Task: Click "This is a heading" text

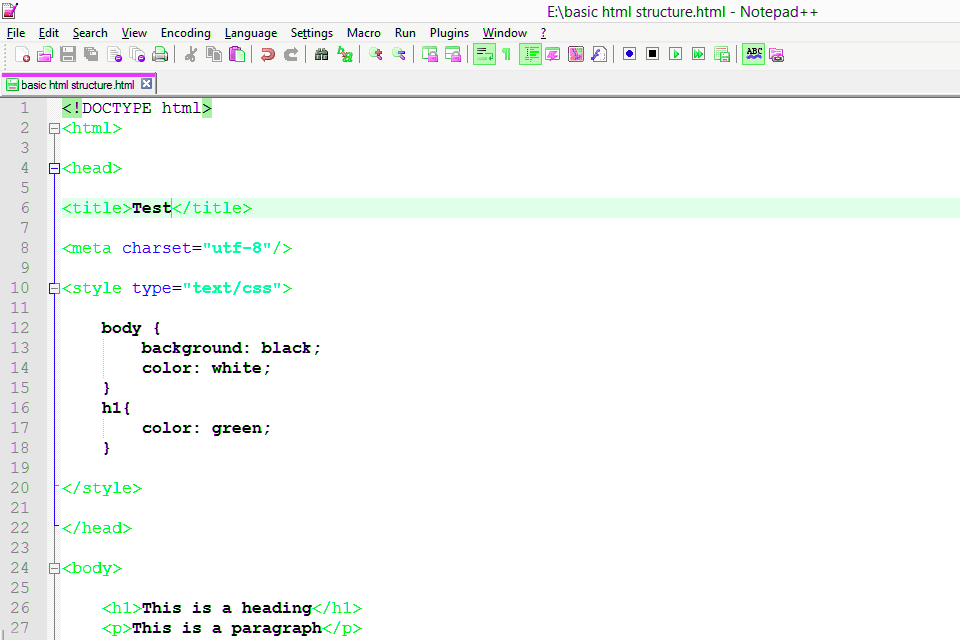Action: coord(227,608)
